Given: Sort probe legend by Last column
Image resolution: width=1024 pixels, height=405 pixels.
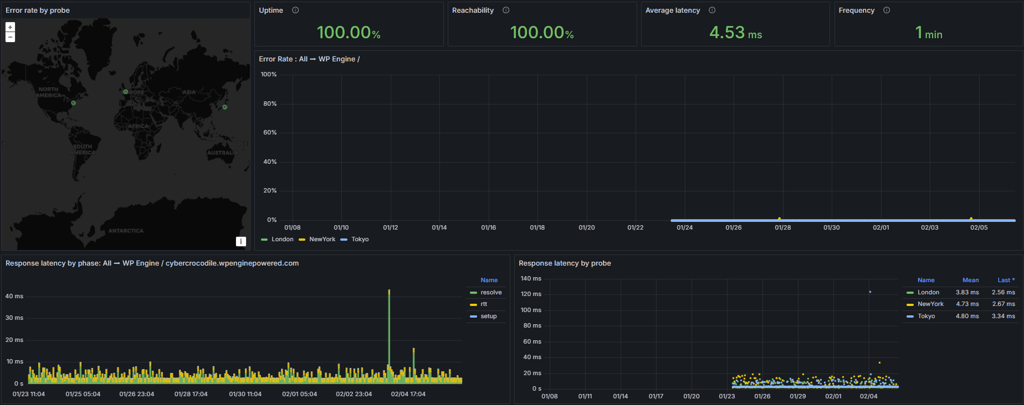Looking at the screenshot, I should [x=1007, y=280].
